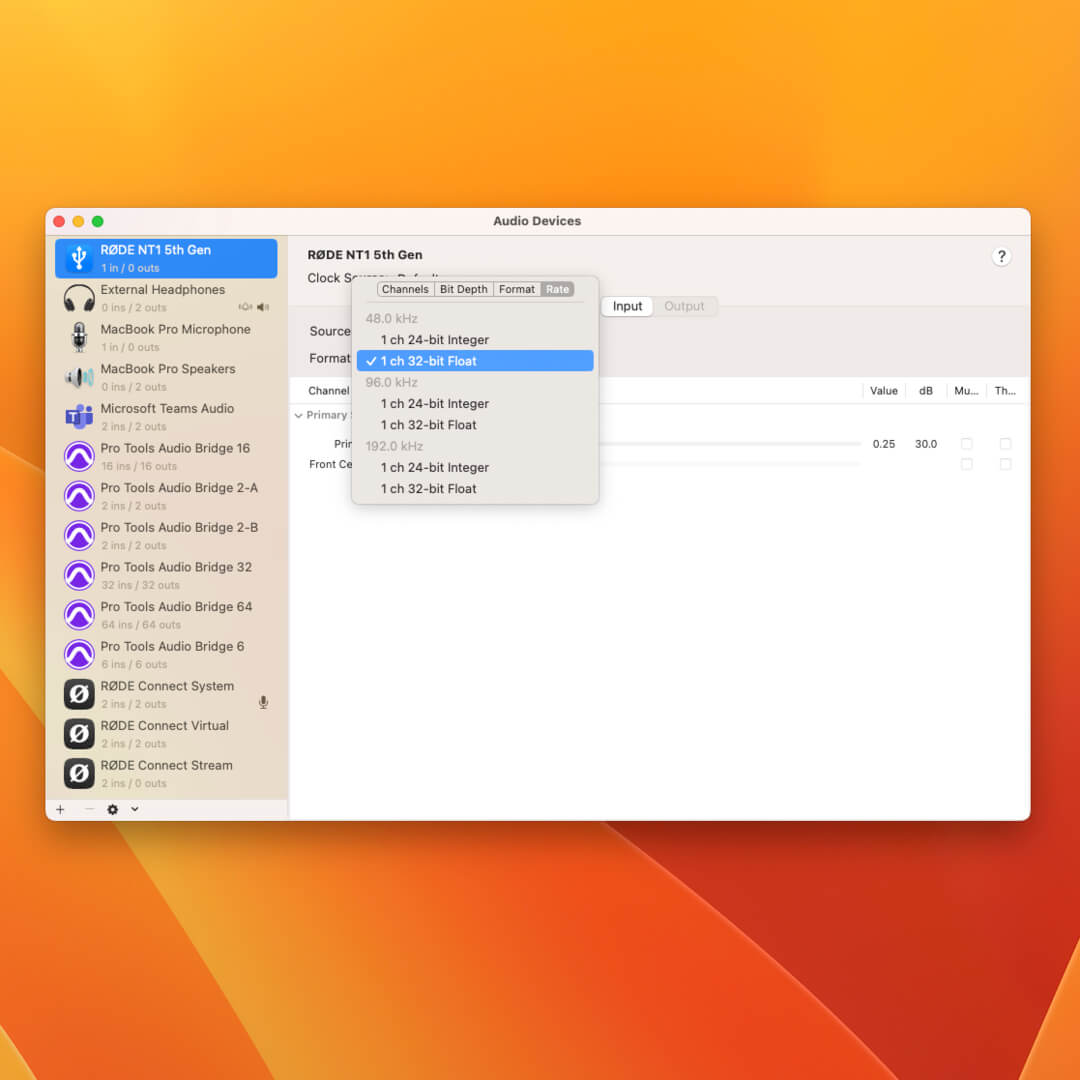Click the Channels sort button in the popup
Image resolution: width=1080 pixels, height=1080 pixels.
[x=405, y=289]
